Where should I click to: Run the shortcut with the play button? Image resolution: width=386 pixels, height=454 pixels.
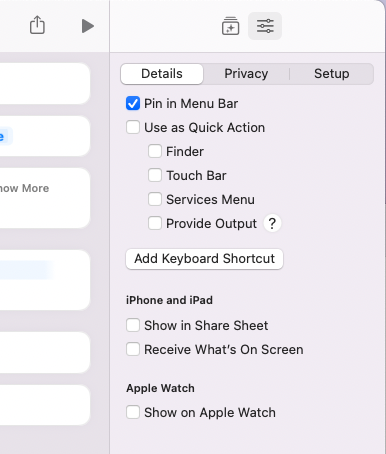(88, 26)
